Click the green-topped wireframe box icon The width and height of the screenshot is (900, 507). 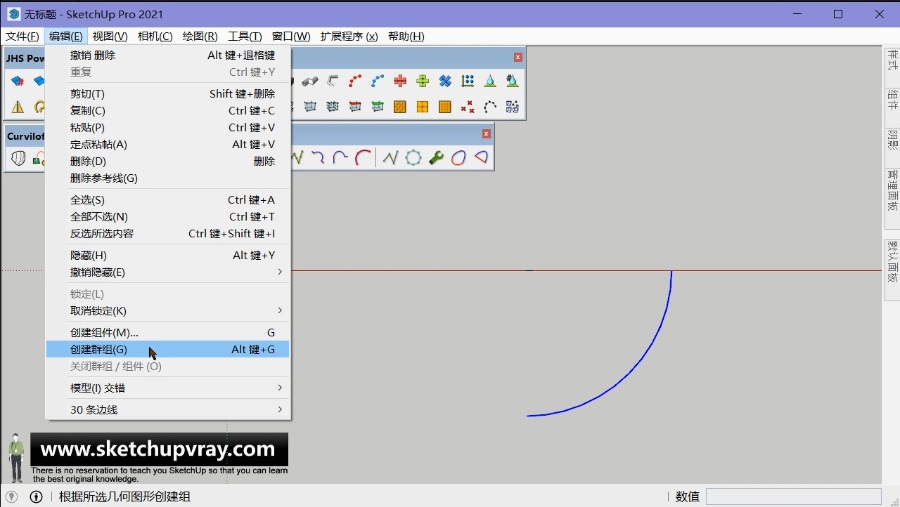click(x=377, y=106)
